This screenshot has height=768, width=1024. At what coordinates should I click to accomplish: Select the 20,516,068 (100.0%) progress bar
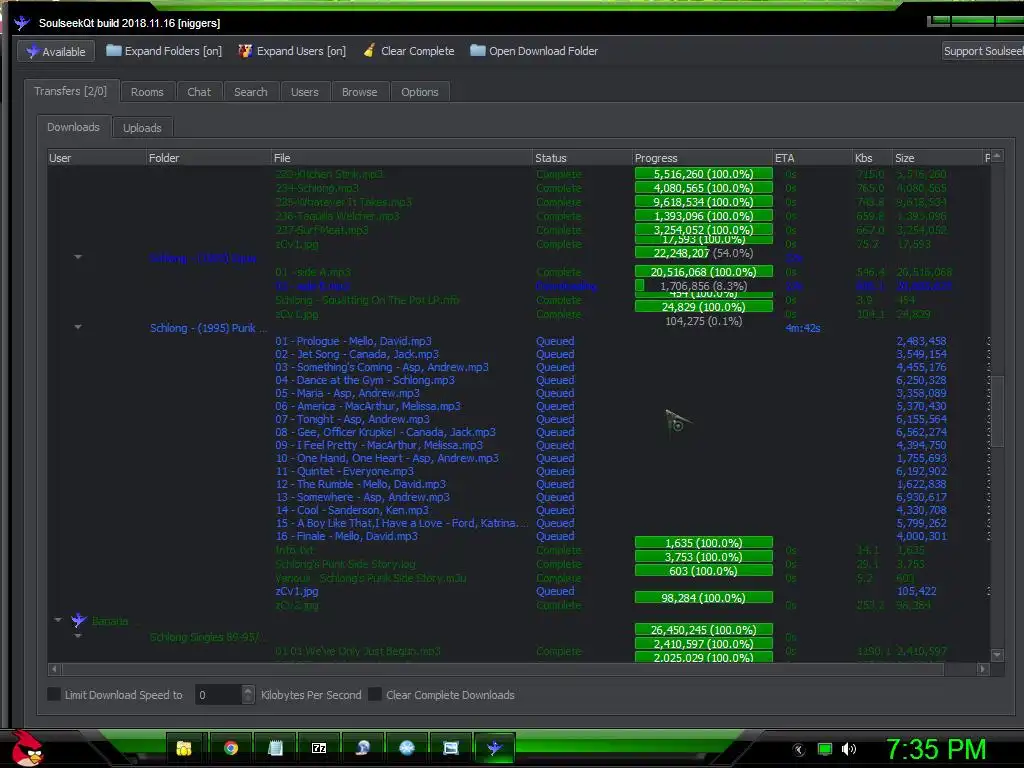pyautogui.click(x=703, y=272)
